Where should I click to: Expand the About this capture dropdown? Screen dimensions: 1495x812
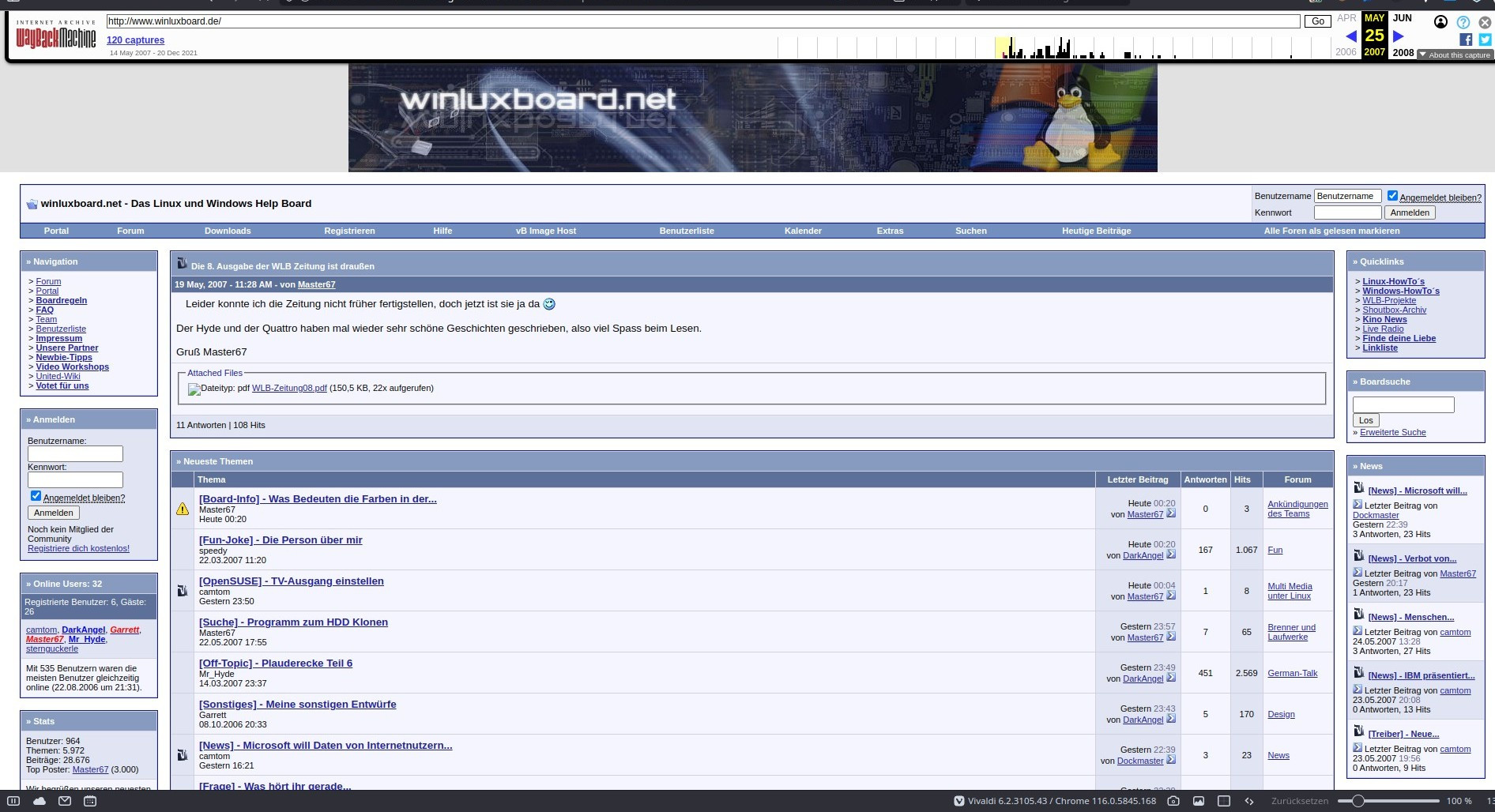pyautogui.click(x=1454, y=55)
